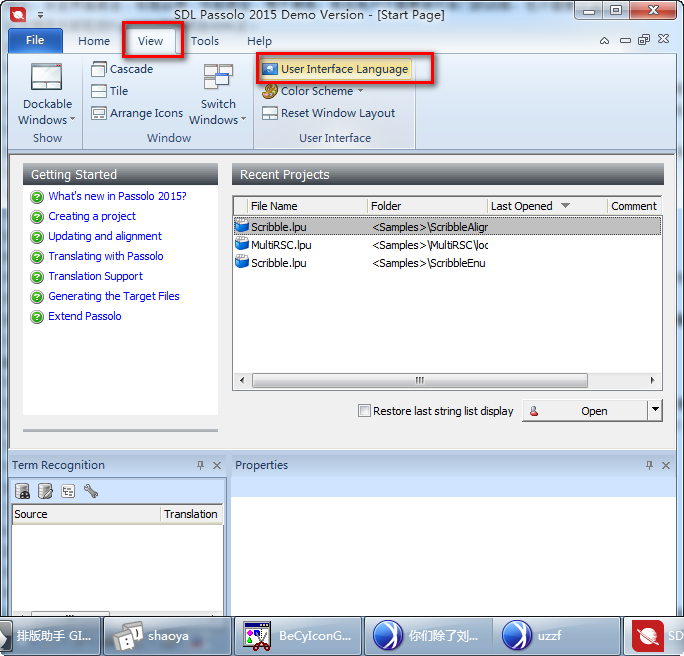Image resolution: width=684 pixels, height=656 pixels.
Task: Open the 'Translation Support' link
Action: 96,276
